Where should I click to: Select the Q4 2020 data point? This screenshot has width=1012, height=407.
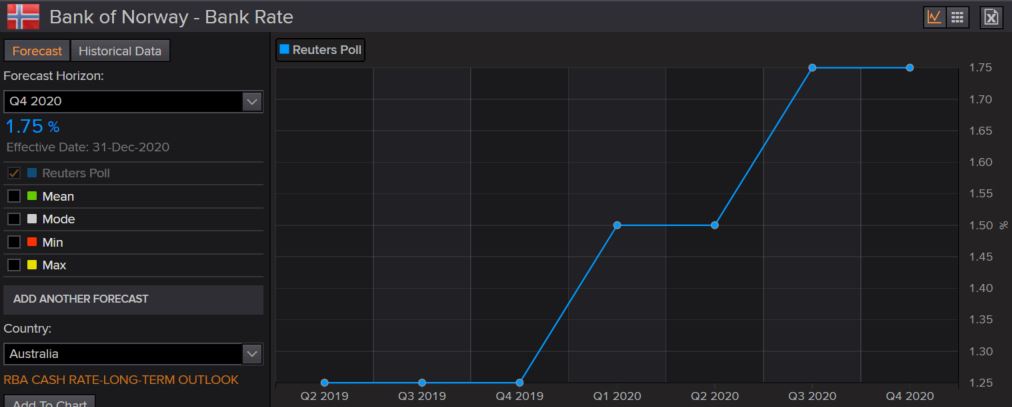click(x=909, y=68)
